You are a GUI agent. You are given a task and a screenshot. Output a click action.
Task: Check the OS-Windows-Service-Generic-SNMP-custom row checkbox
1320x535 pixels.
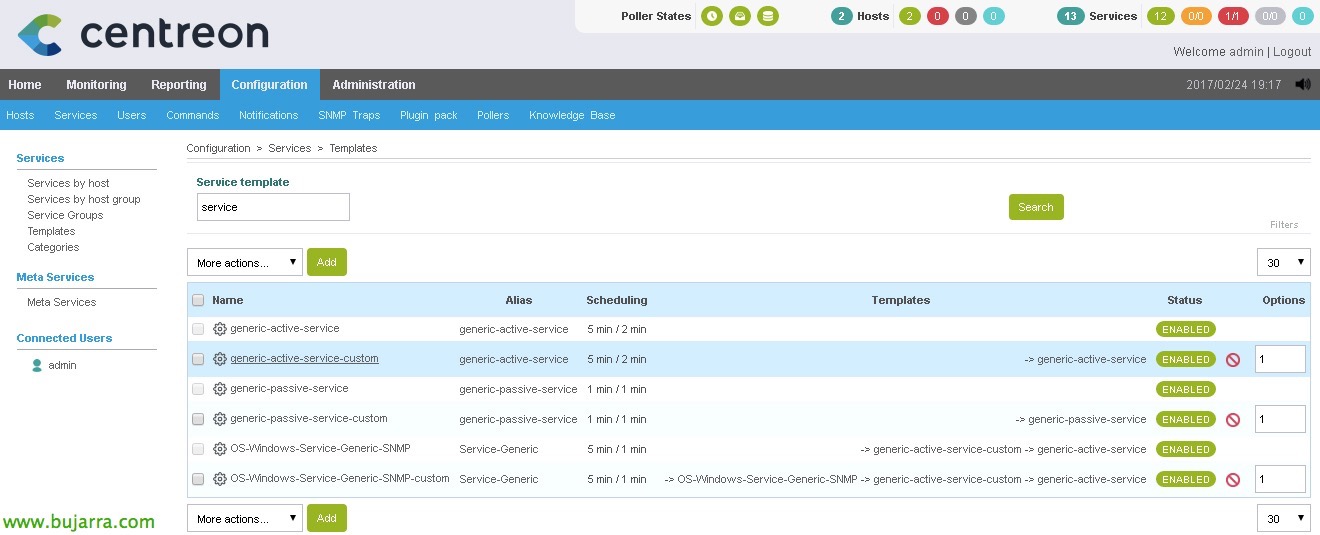click(x=198, y=479)
